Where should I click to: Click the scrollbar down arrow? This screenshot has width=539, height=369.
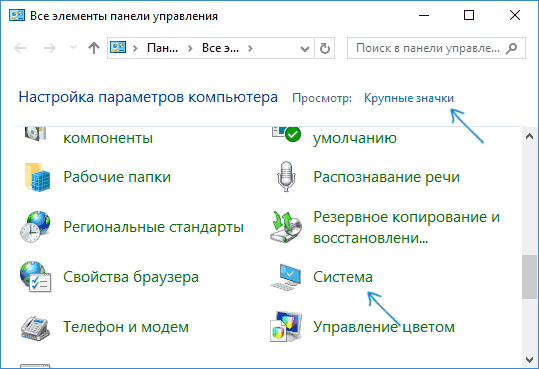tap(529, 360)
